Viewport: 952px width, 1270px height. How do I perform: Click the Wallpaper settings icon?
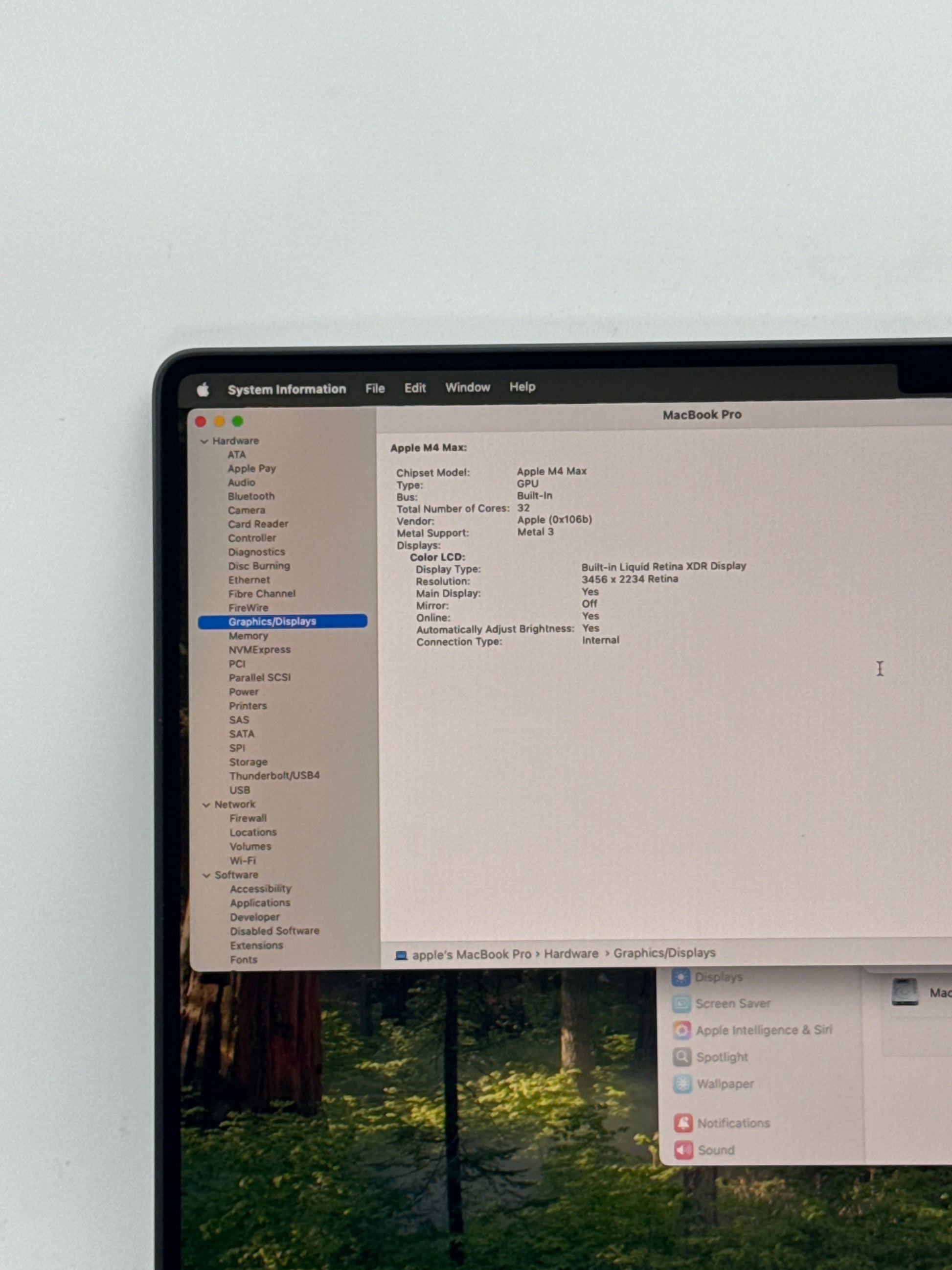pos(682,1084)
